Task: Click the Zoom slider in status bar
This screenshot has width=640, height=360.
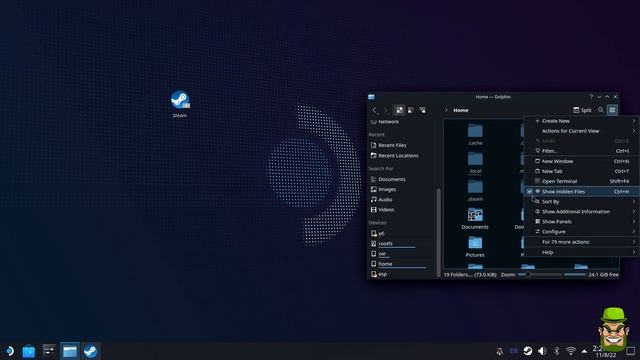Action: 539,275
